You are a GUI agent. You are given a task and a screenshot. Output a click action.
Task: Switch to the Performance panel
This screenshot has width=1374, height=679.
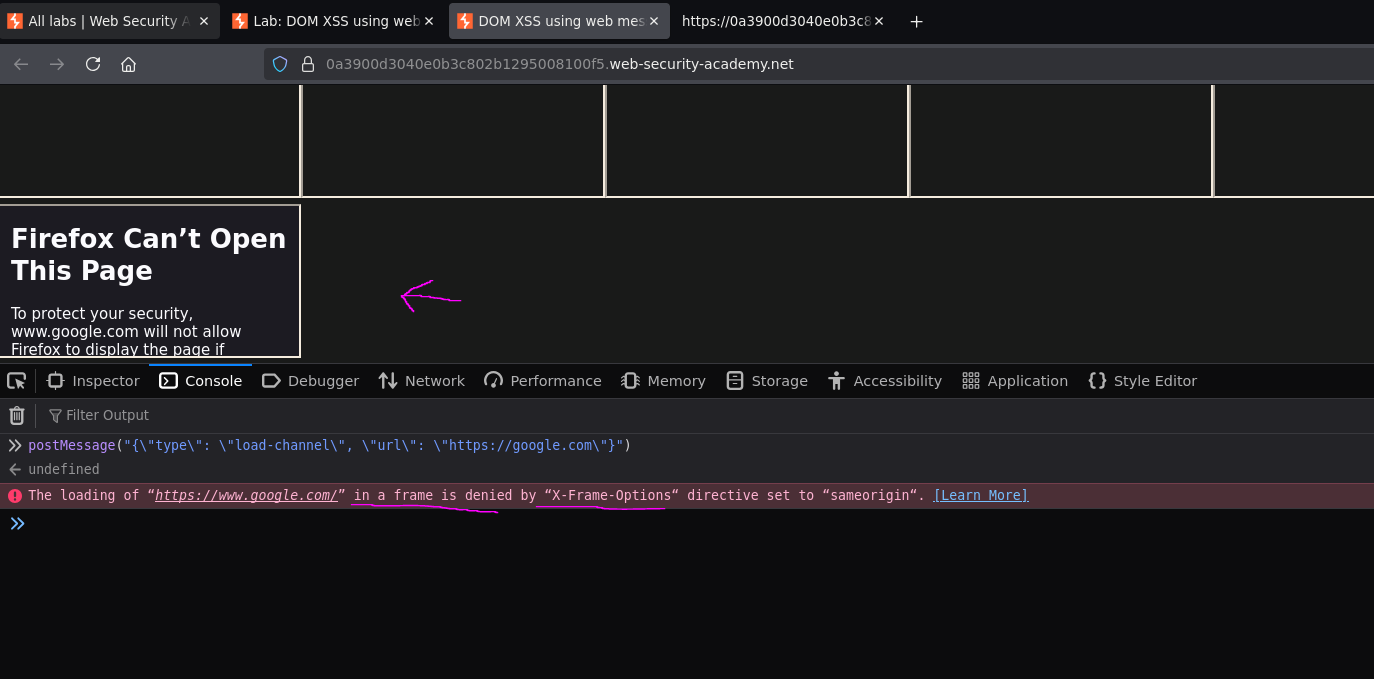click(x=543, y=381)
